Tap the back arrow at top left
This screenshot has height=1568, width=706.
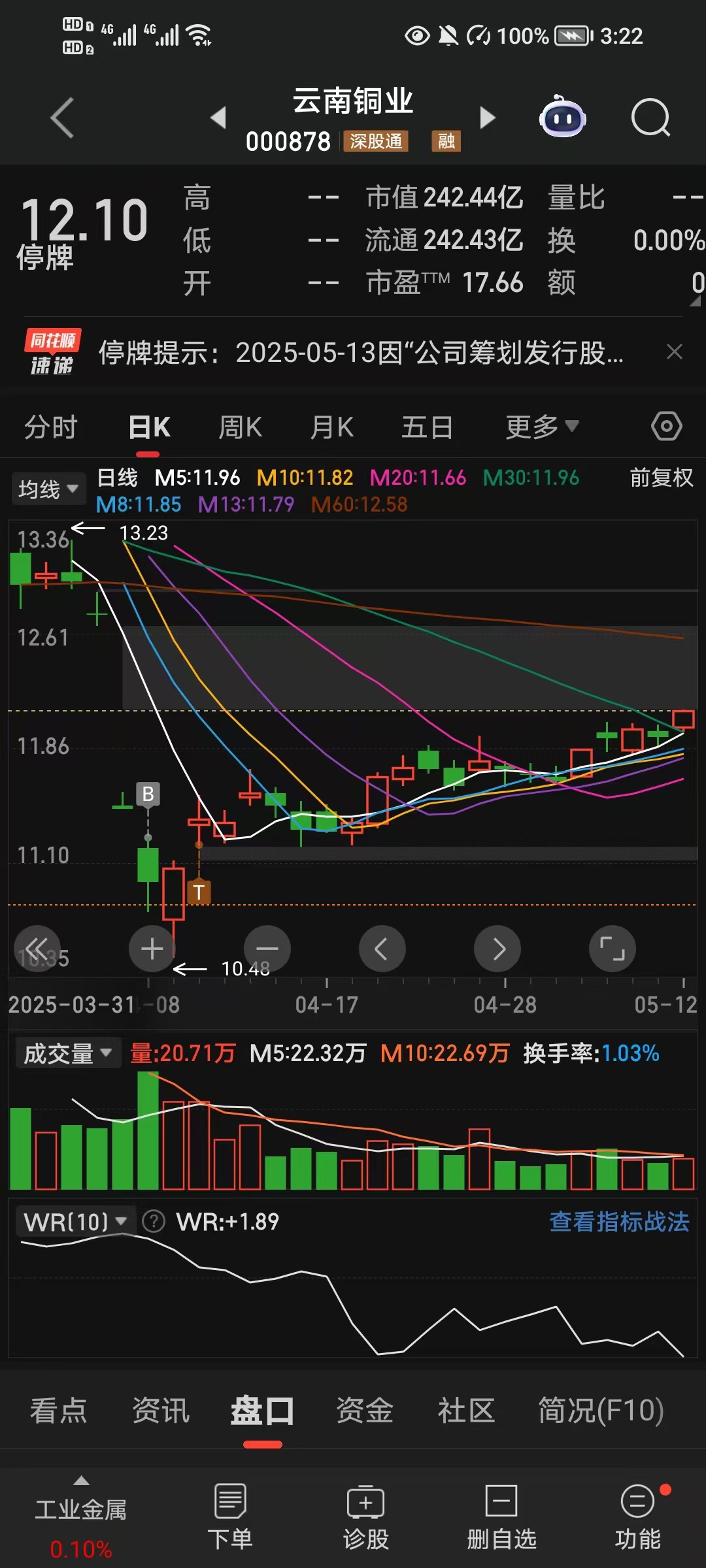point(63,118)
